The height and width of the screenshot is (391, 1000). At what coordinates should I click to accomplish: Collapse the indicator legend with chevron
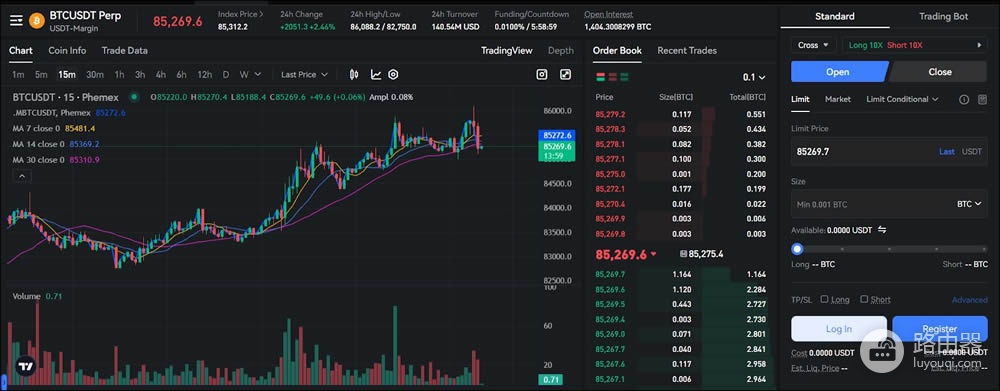click(22, 176)
